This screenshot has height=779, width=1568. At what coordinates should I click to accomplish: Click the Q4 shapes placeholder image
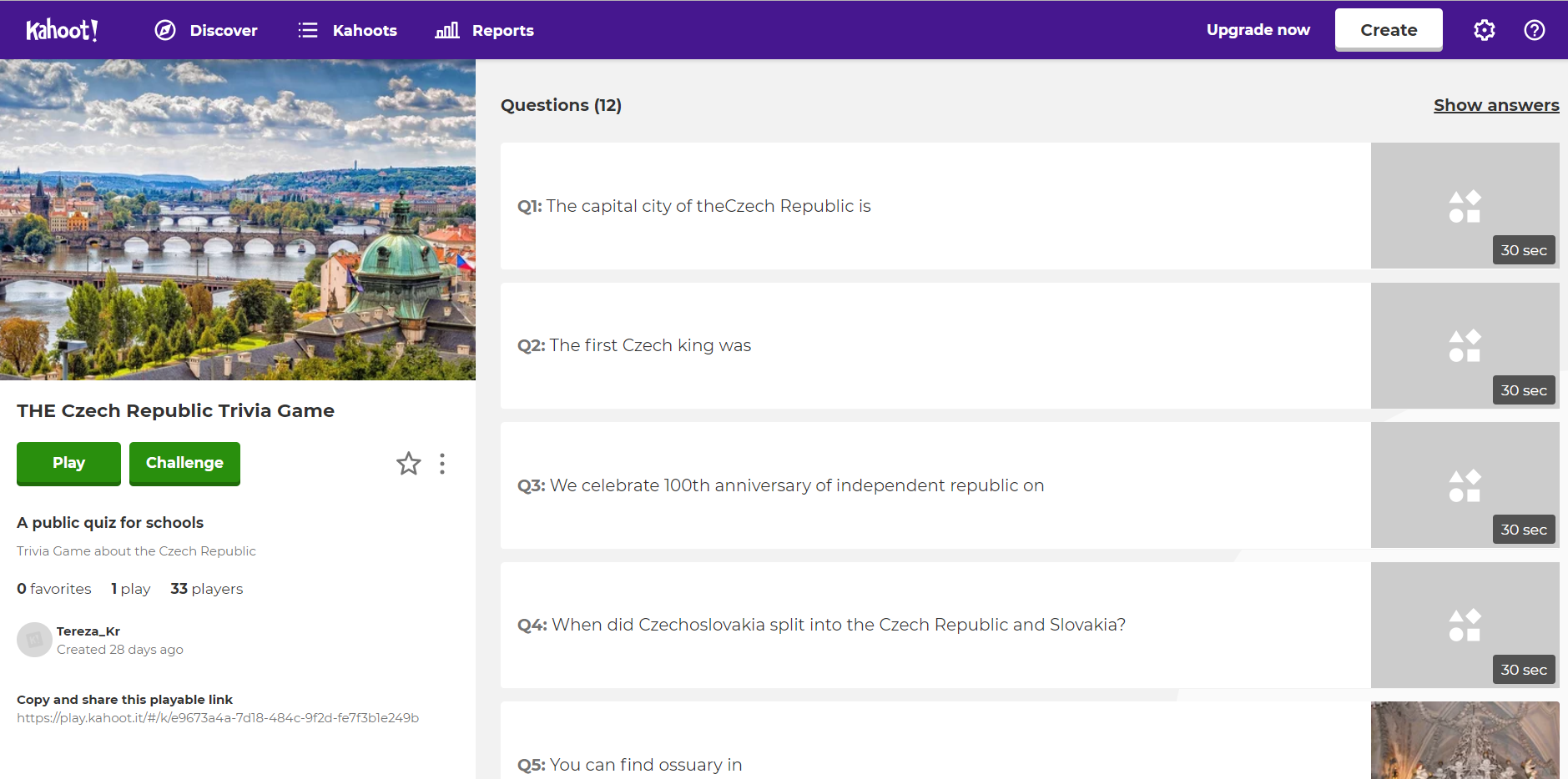click(x=1465, y=625)
